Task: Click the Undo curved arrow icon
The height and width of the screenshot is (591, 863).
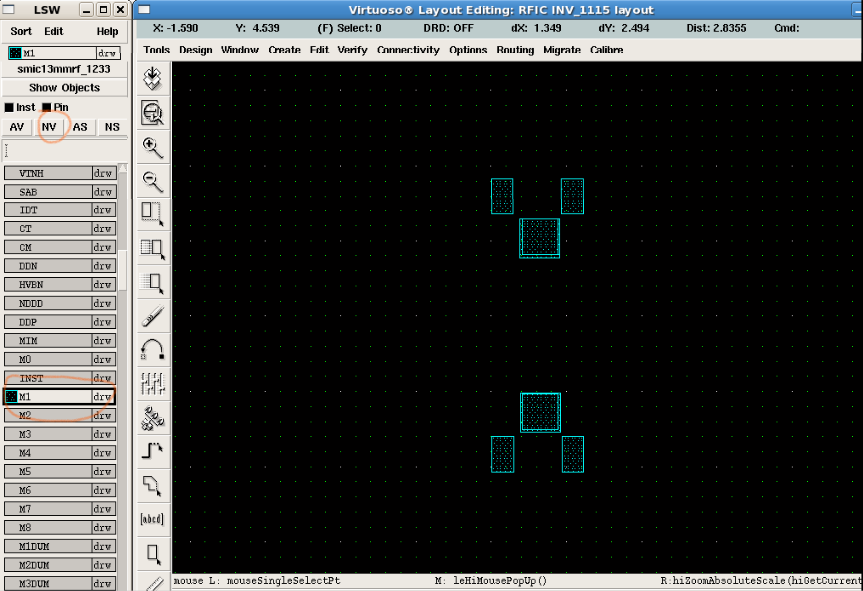Action: point(152,350)
